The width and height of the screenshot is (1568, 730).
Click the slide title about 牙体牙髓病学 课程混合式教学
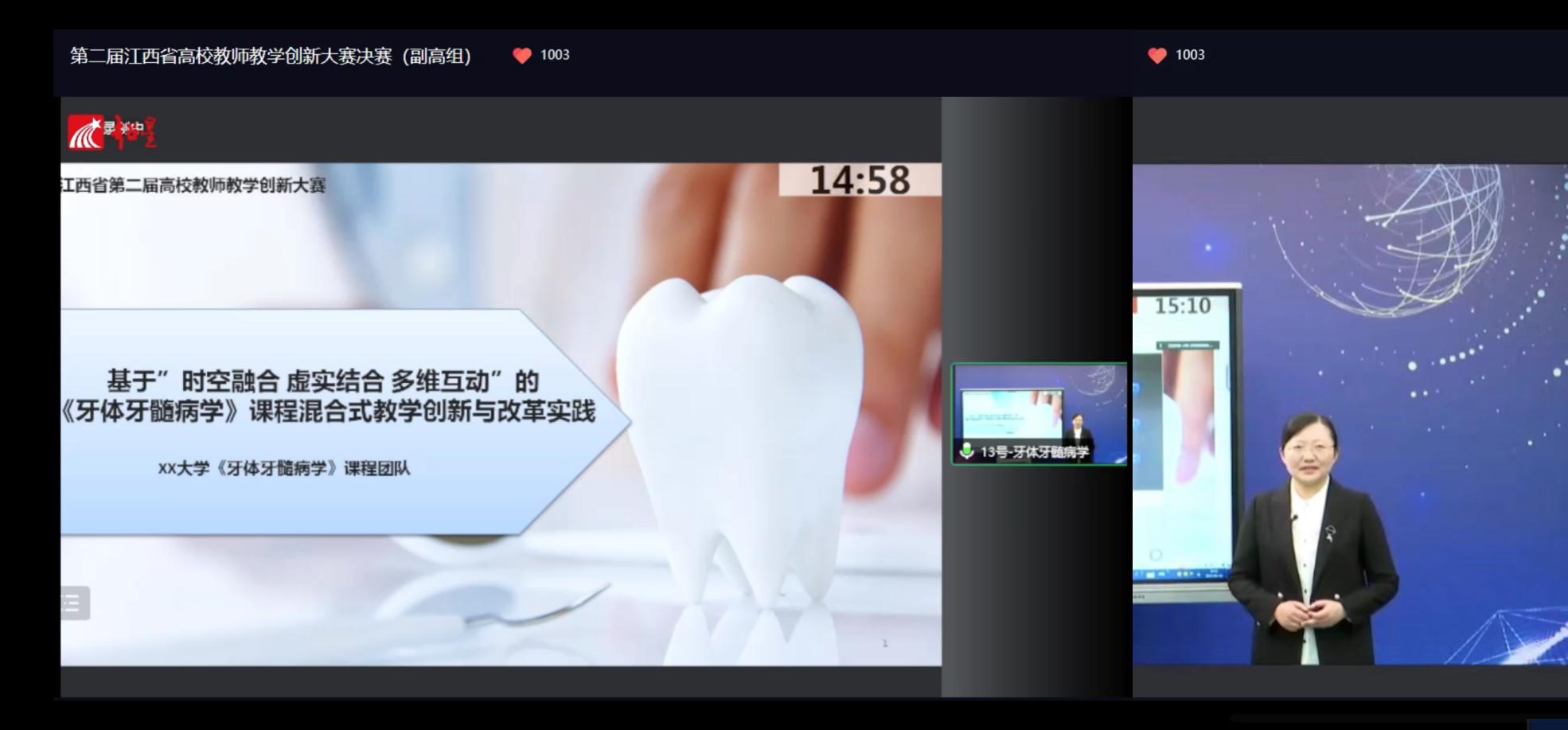coord(326,396)
